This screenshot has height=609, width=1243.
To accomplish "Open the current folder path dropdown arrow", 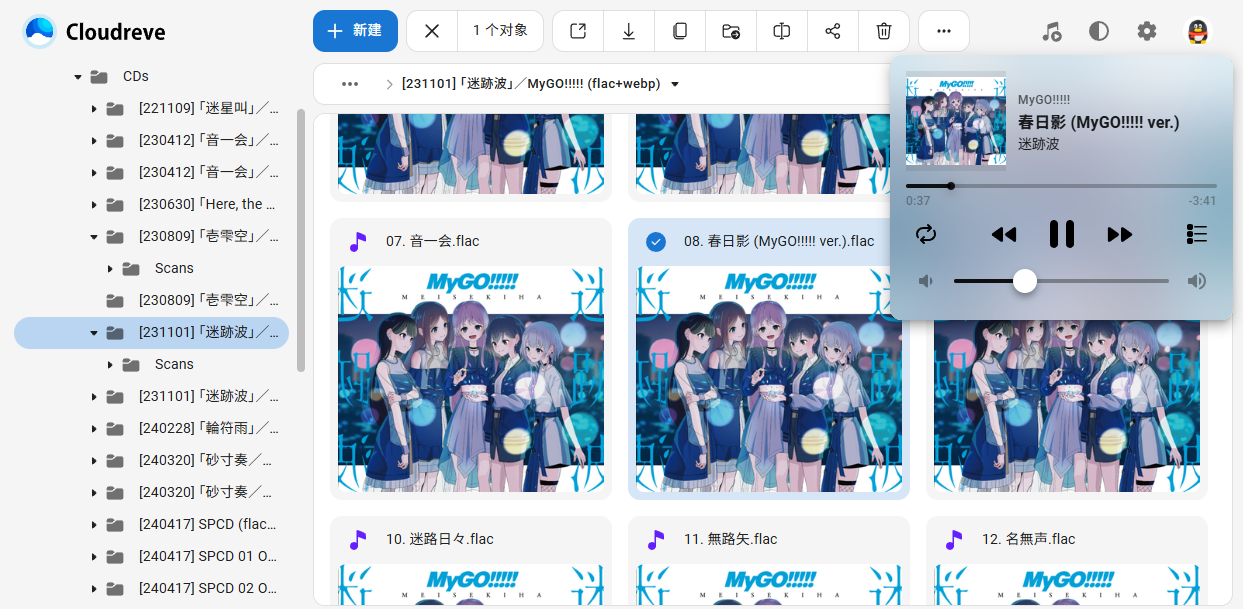I will pyautogui.click(x=675, y=84).
